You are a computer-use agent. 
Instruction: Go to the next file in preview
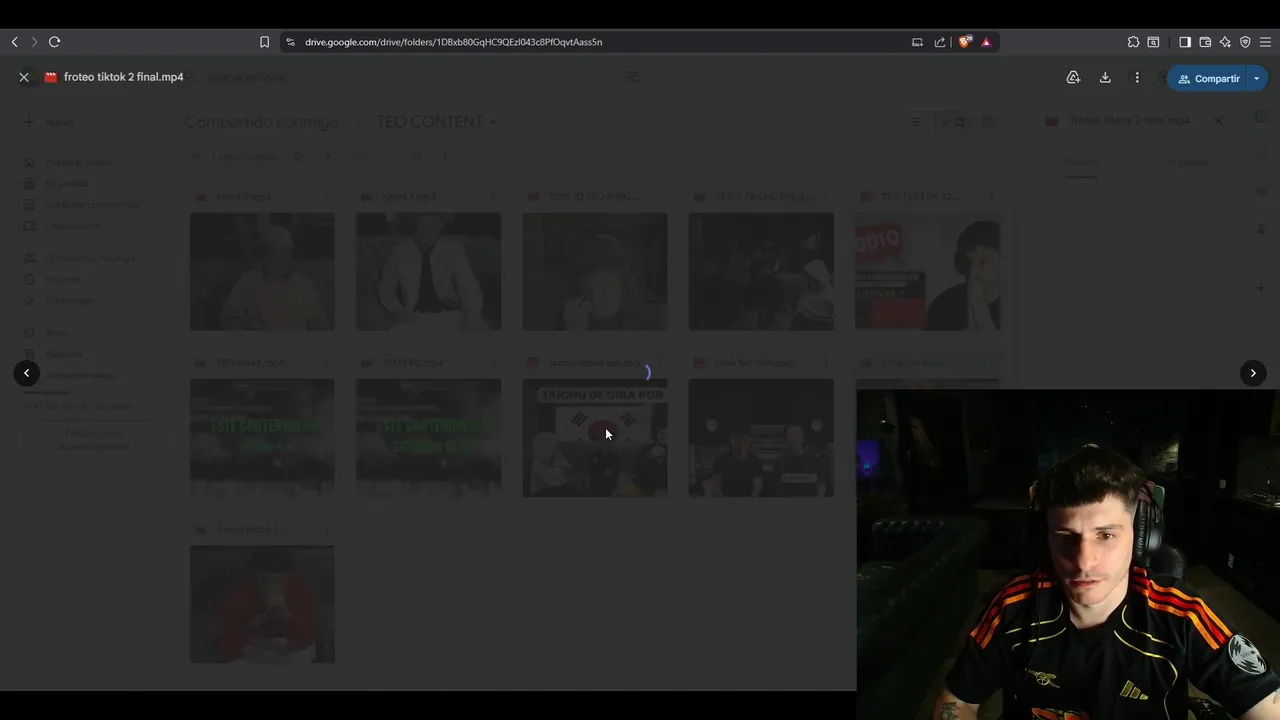click(1253, 373)
